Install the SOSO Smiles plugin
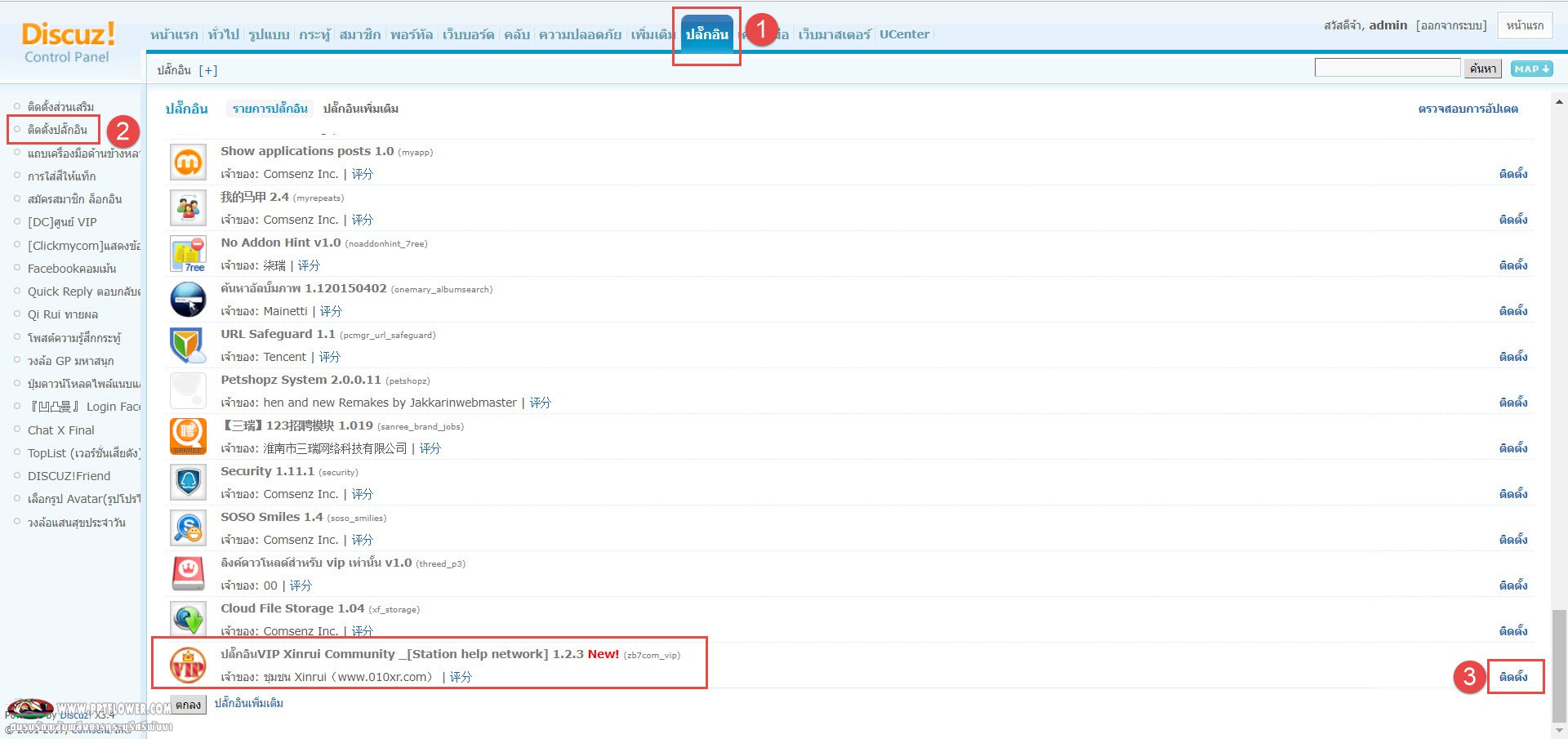The width and height of the screenshot is (1568, 739). (1512, 540)
